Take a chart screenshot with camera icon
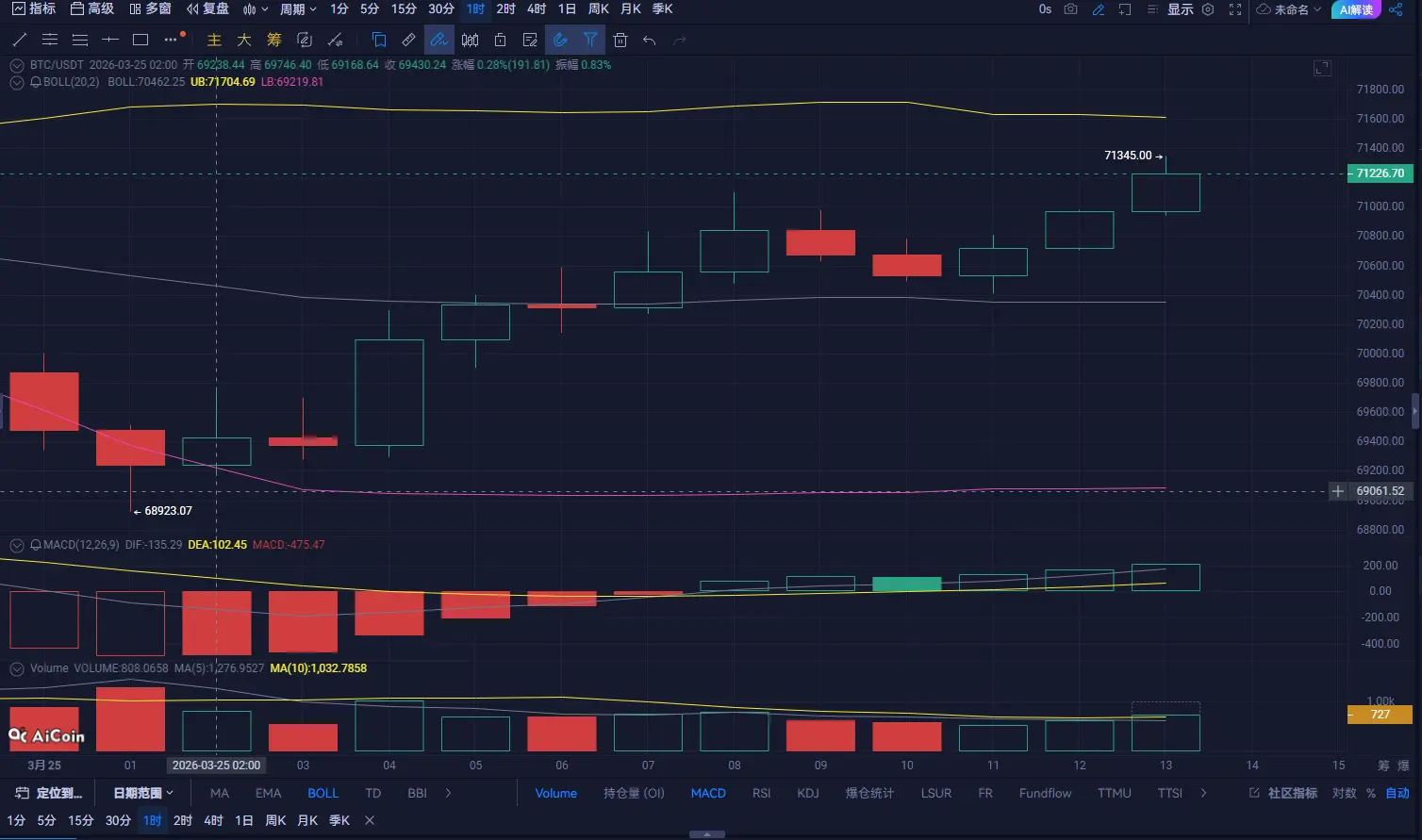This screenshot has width=1422, height=840. 1071,9
